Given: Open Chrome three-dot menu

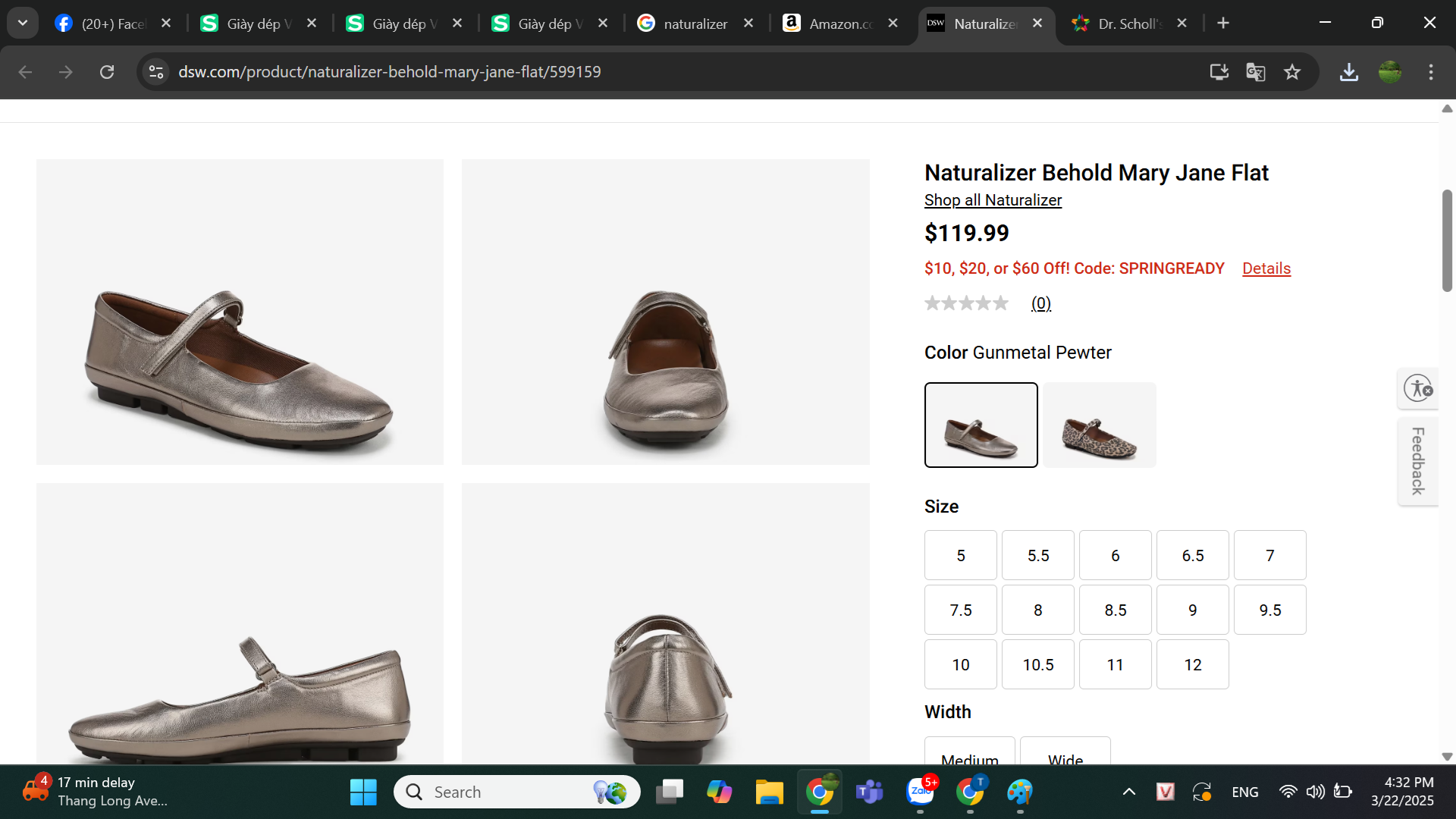Looking at the screenshot, I should coord(1431,72).
